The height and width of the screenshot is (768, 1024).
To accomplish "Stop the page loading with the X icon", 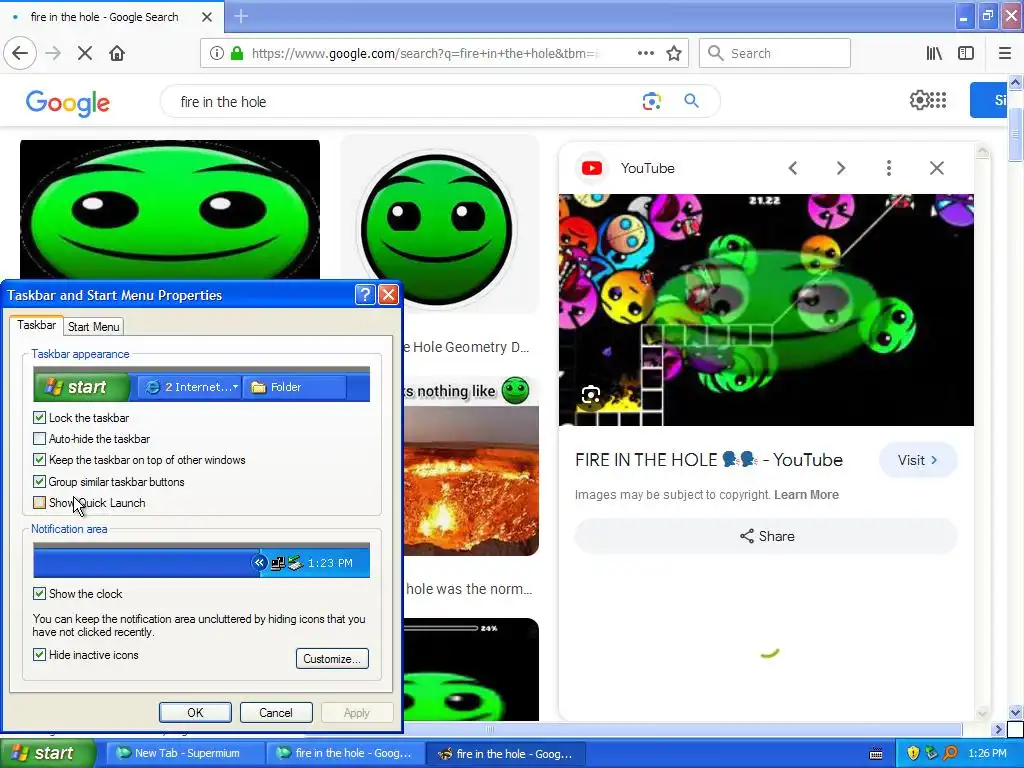I will click(85, 53).
